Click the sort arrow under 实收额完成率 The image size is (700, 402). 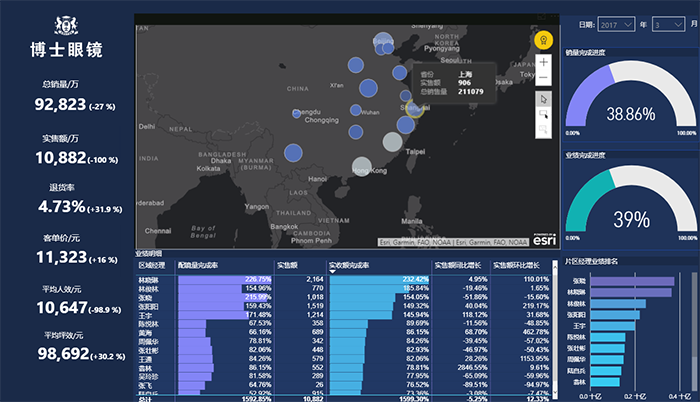[x=333, y=272]
